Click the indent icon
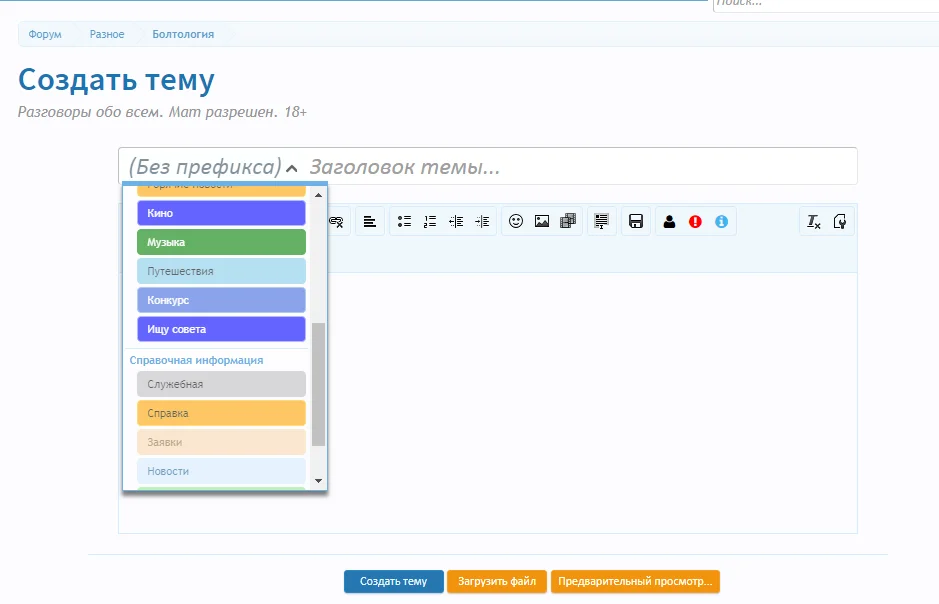This screenshot has height=604, width=939. tap(482, 221)
